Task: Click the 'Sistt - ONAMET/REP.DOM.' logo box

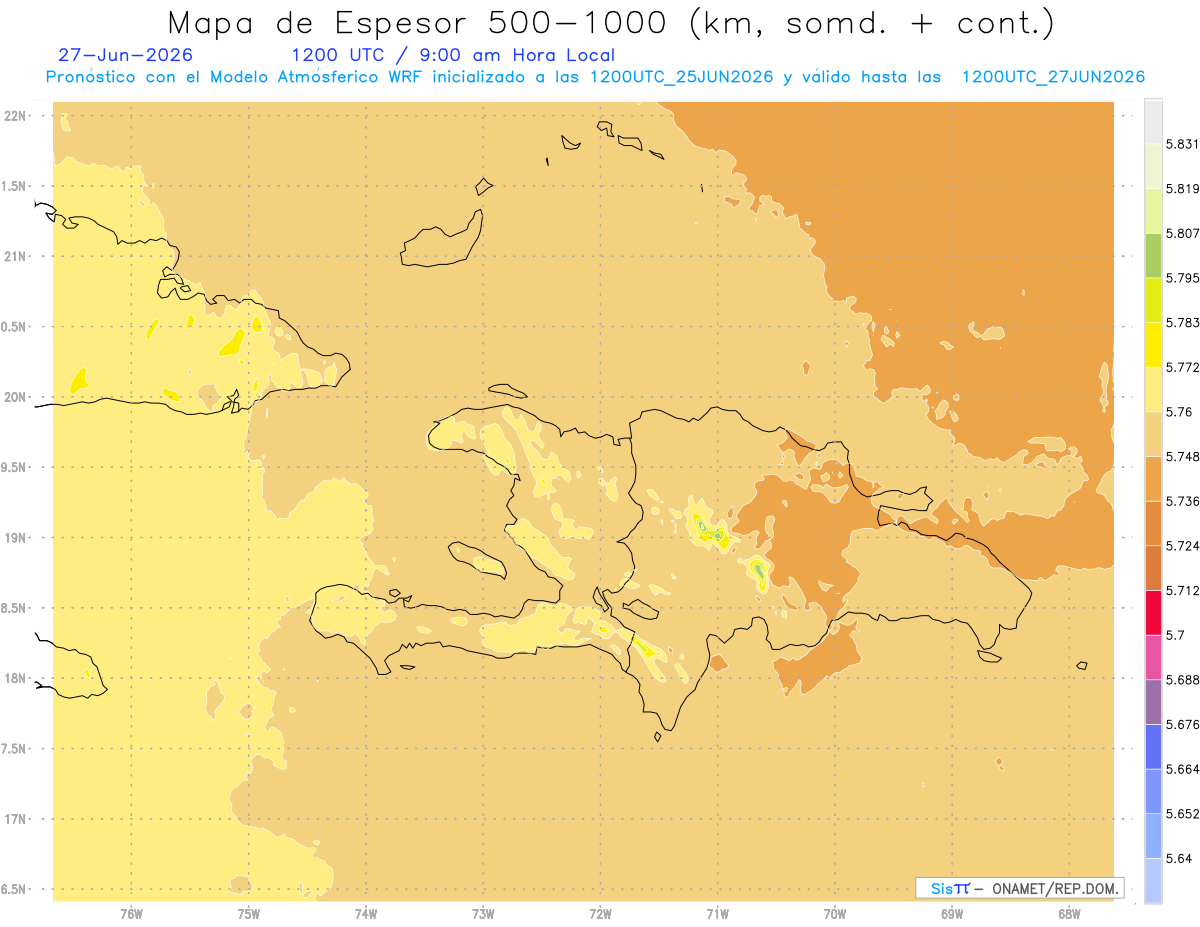Action: coord(1019,888)
